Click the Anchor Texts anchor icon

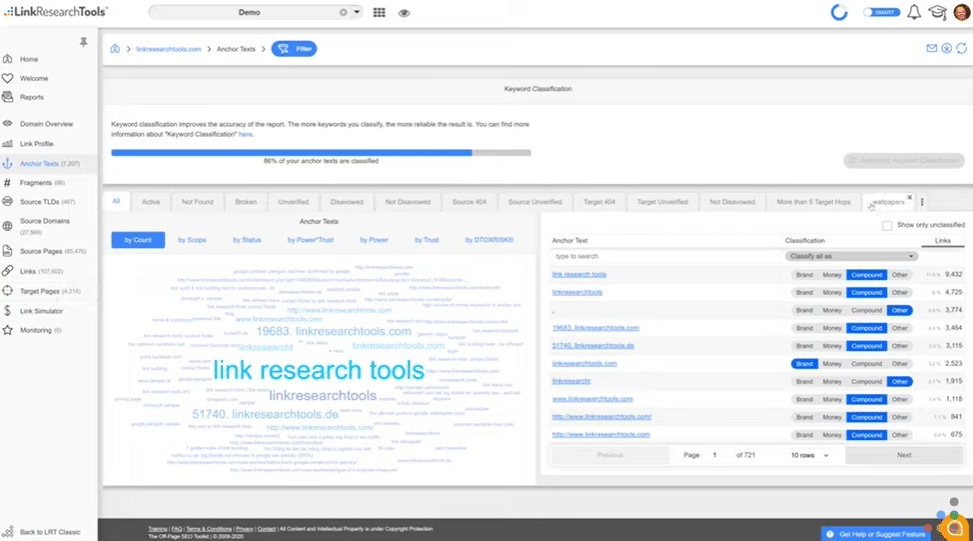point(7,163)
